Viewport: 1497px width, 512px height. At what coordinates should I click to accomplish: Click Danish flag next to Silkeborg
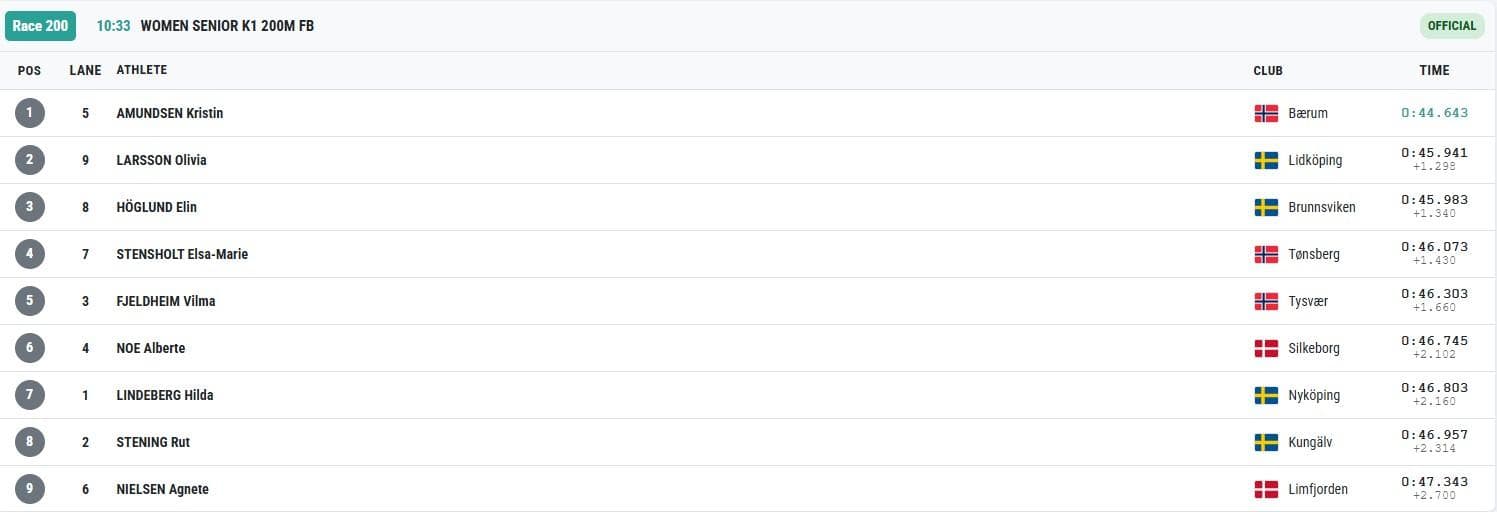coord(1266,348)
